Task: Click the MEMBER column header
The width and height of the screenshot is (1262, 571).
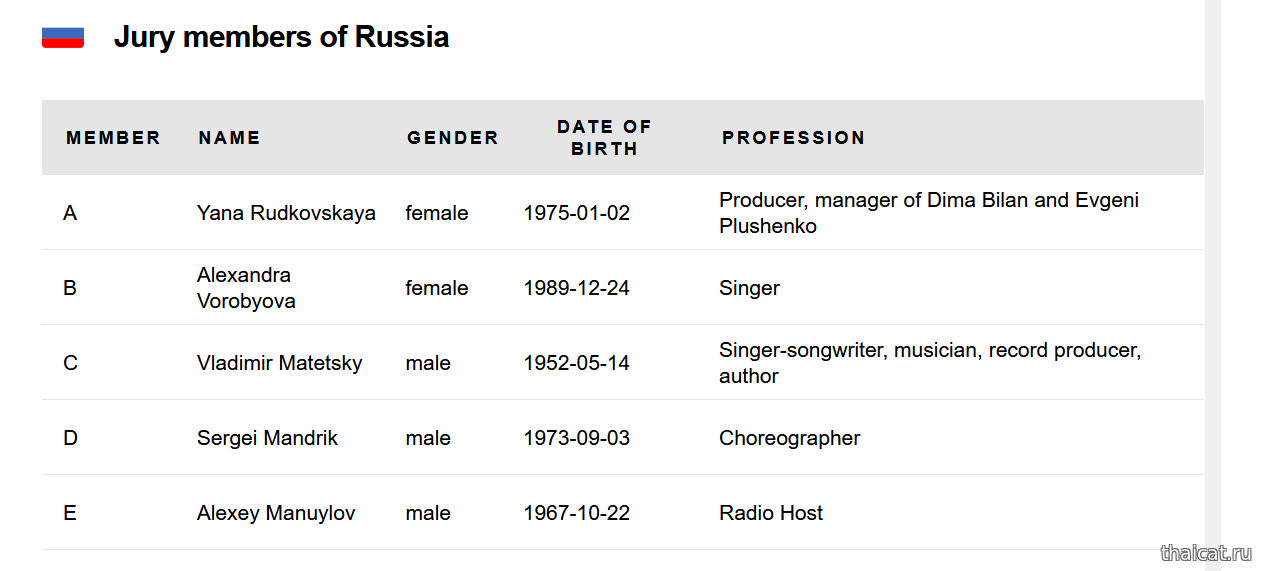Action: click(x=113, y=138)
